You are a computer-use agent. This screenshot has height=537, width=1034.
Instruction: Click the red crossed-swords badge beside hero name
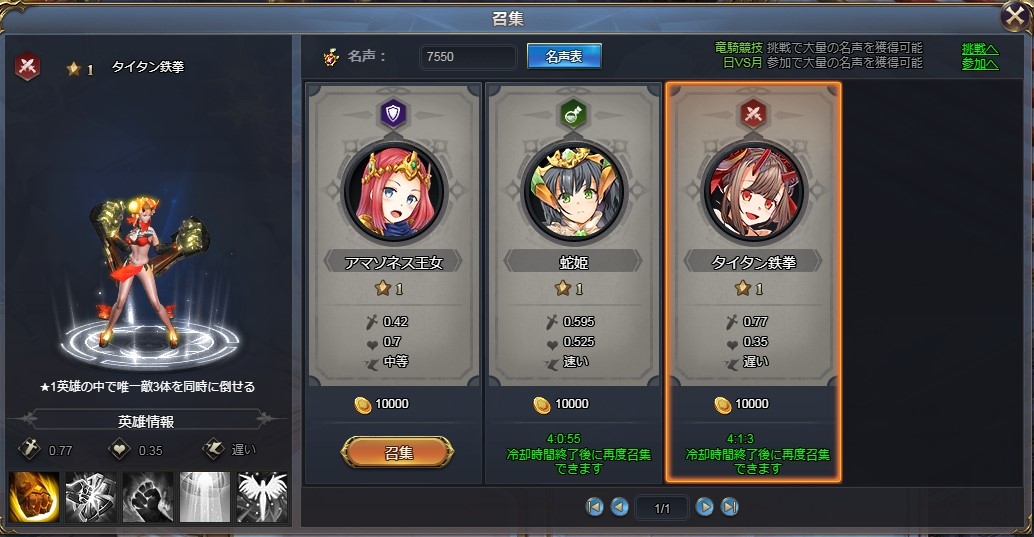pos(27,66)
